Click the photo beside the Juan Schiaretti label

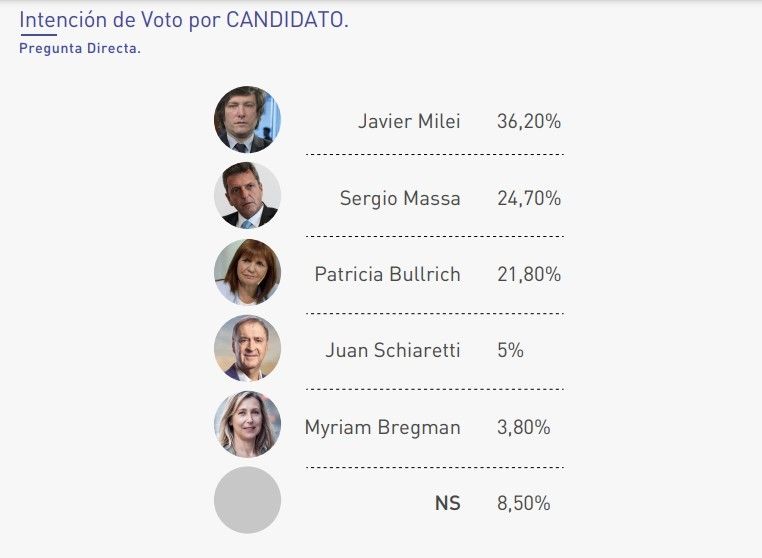click(x=247, y=348)
